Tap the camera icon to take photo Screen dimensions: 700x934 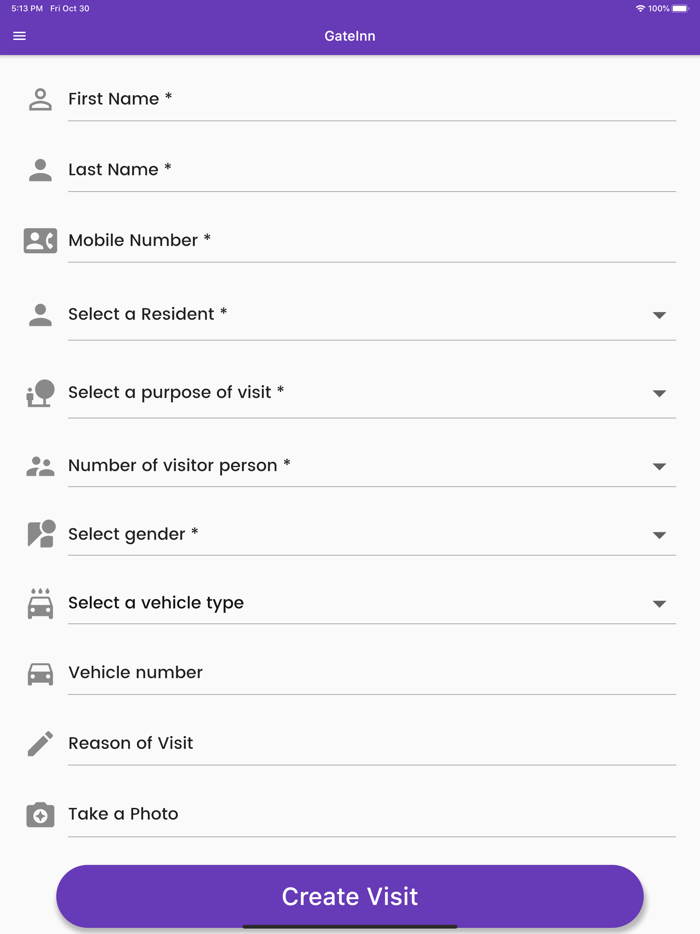40,815
